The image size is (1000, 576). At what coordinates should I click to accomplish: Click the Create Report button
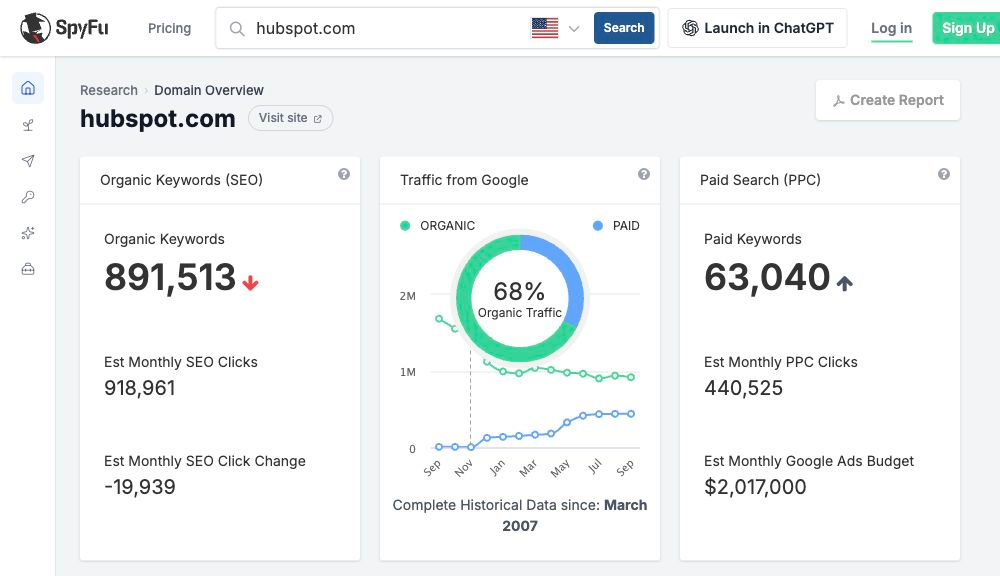tap(888, 100)
